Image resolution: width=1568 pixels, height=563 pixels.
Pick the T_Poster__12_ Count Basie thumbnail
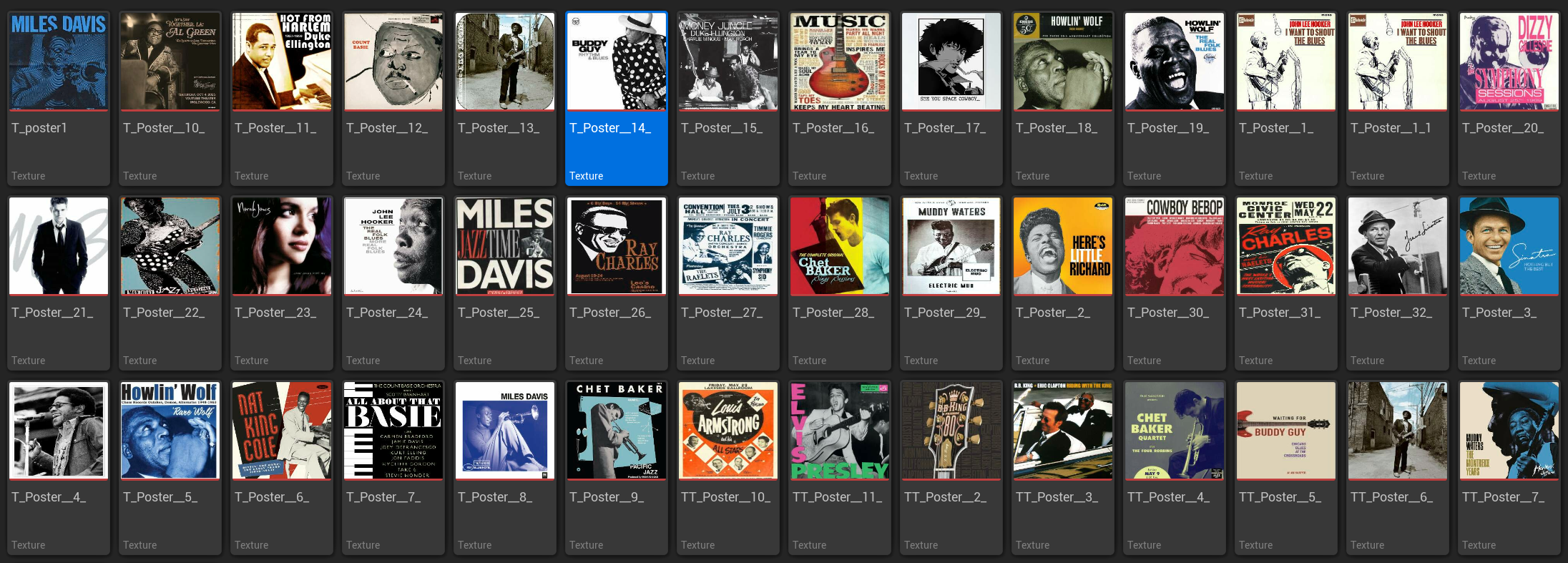click(393, 62)
